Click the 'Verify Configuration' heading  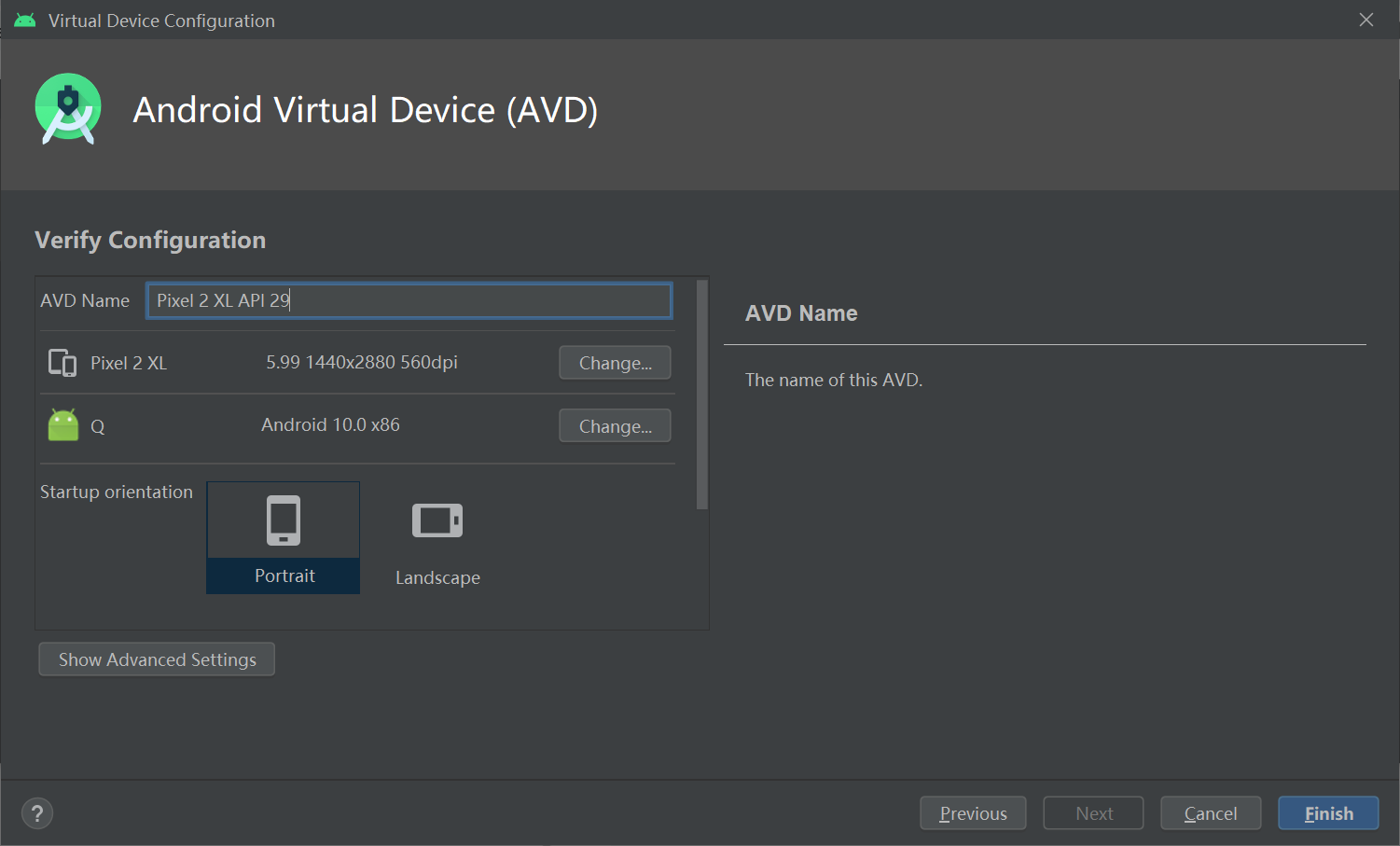pos(150,240)
